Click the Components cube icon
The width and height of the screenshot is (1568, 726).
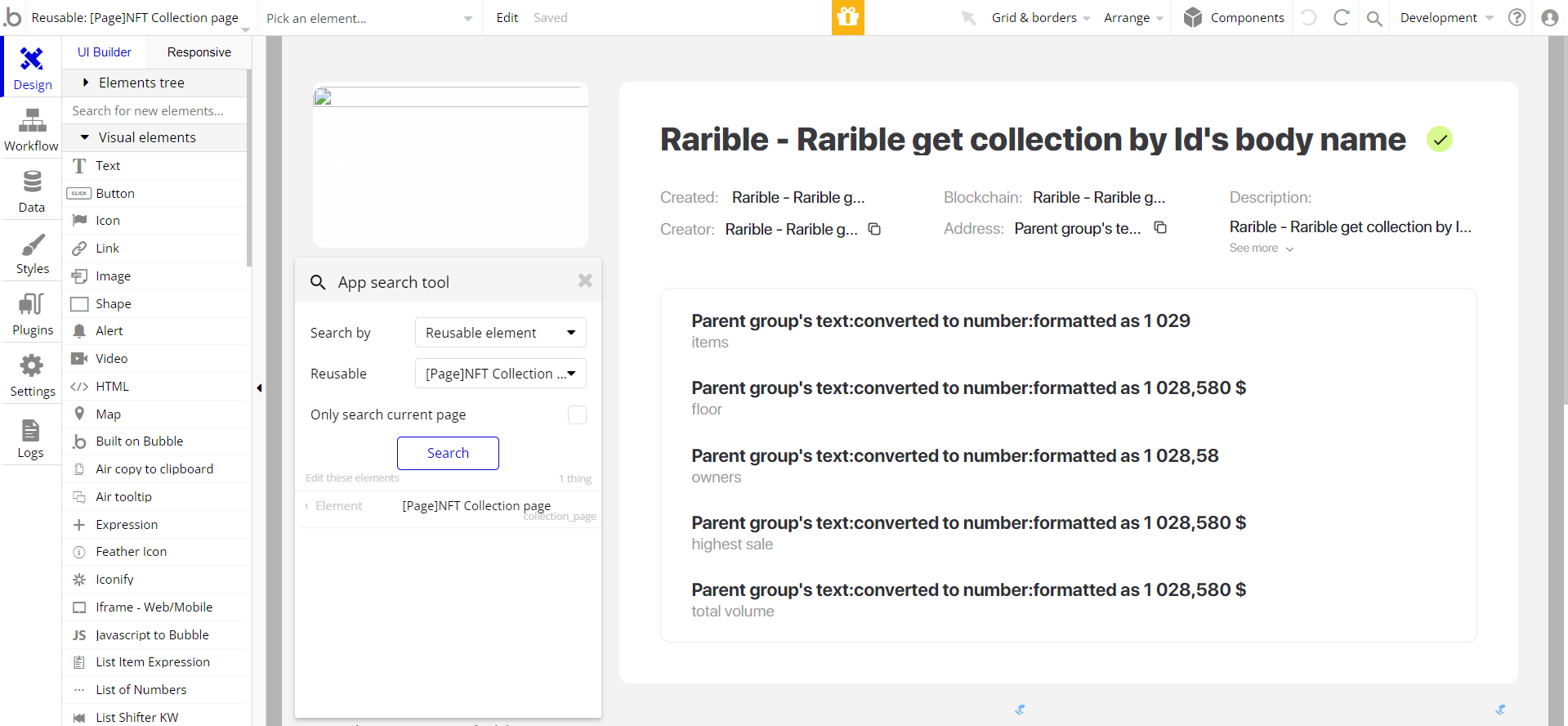click(x=1193, y=17)
